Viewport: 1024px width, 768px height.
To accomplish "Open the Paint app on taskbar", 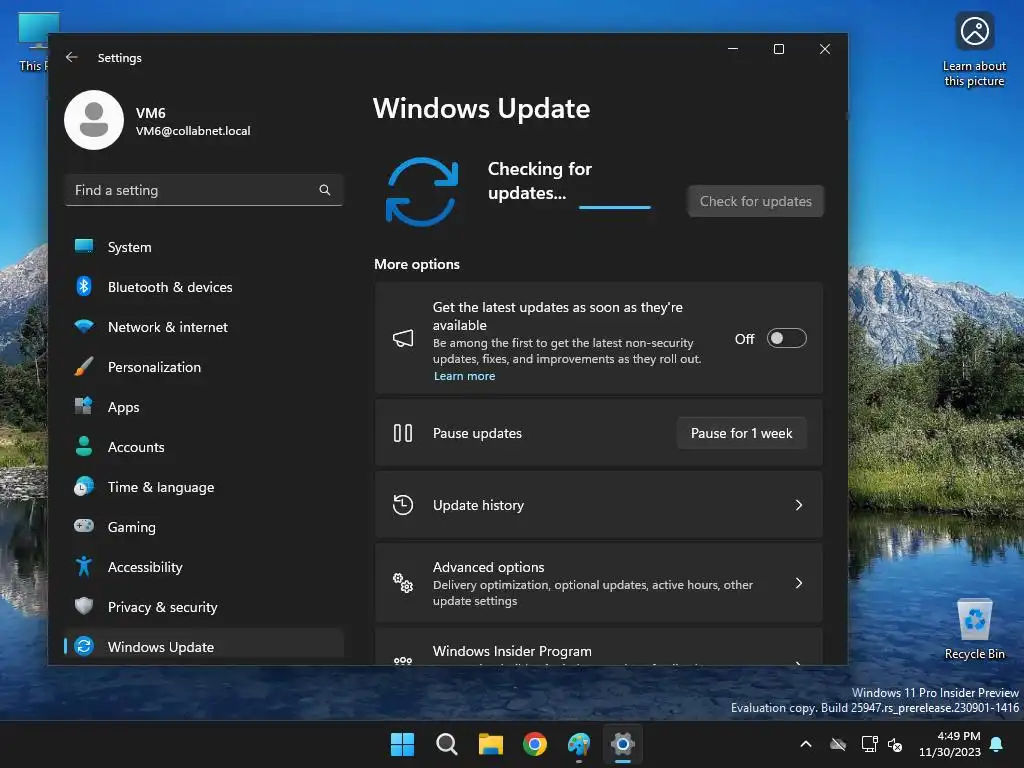I will [x=579, y=744].
